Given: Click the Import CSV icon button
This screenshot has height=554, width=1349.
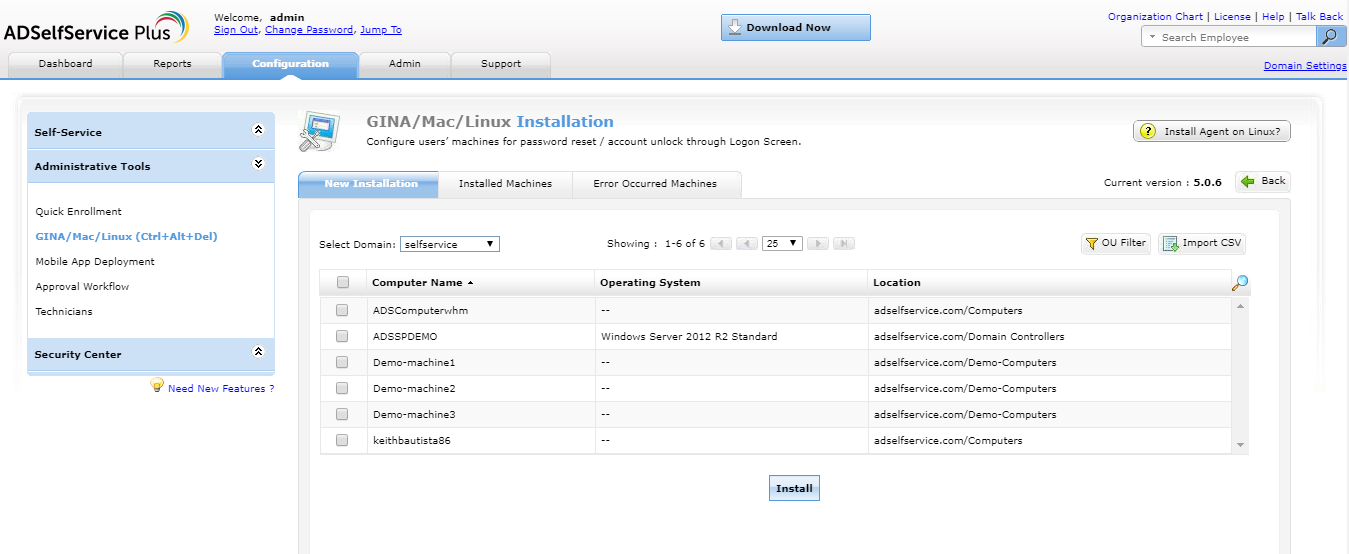Looking at the screenshot, I should click(x=1201, y=243).
